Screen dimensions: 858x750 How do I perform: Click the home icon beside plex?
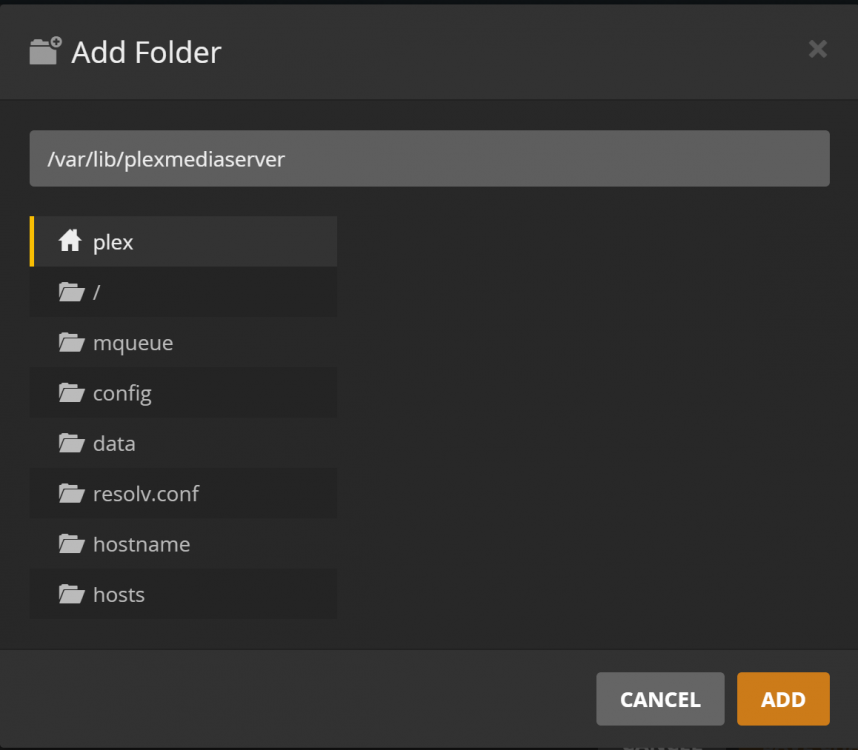(70, 241)
